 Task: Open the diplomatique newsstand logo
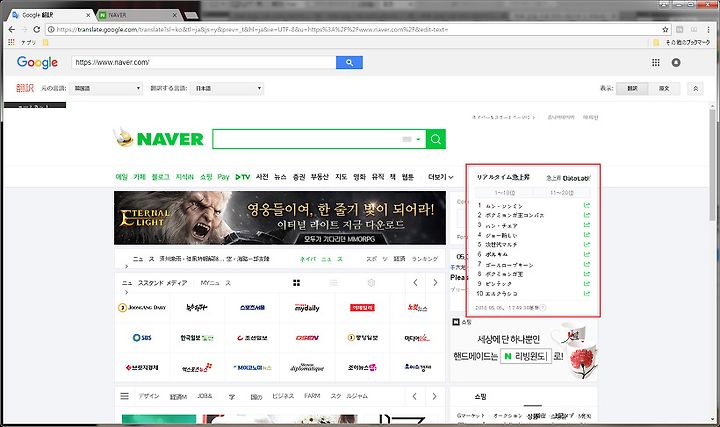(x=307, y=367)
